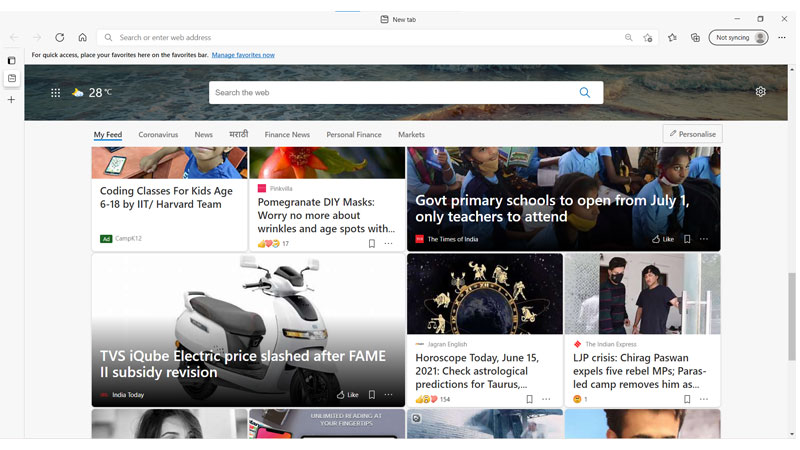The image size is (800, 450).
Task: Click The Indian Express source label
Action: (611, 344)
